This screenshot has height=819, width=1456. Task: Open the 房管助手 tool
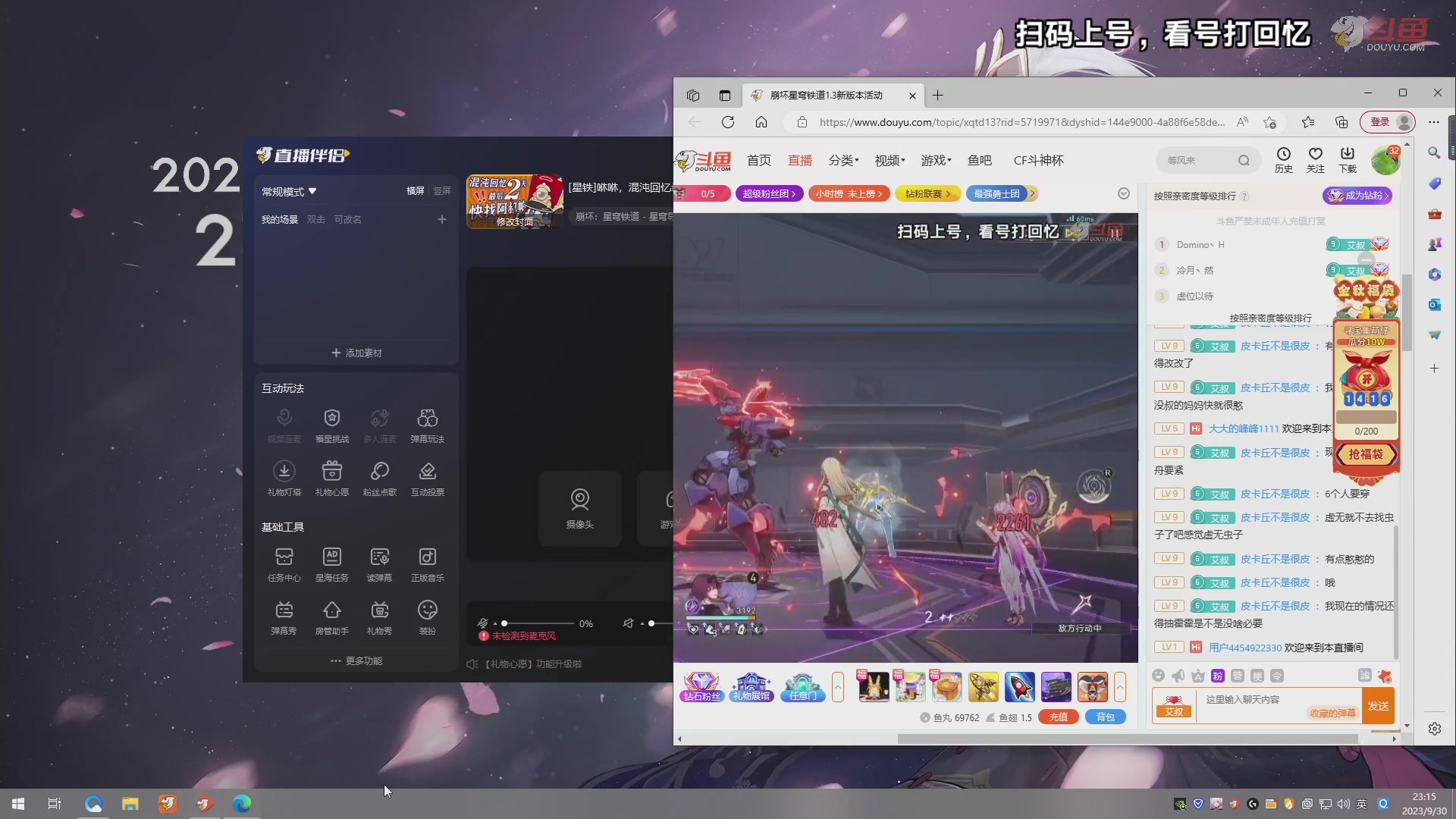point(332,617)
